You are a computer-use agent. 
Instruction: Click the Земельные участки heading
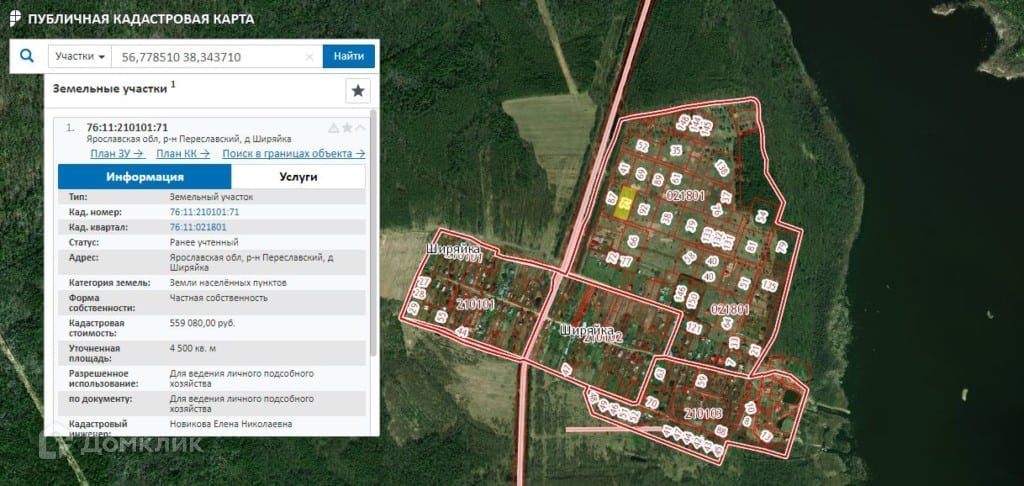pos(110,89)
